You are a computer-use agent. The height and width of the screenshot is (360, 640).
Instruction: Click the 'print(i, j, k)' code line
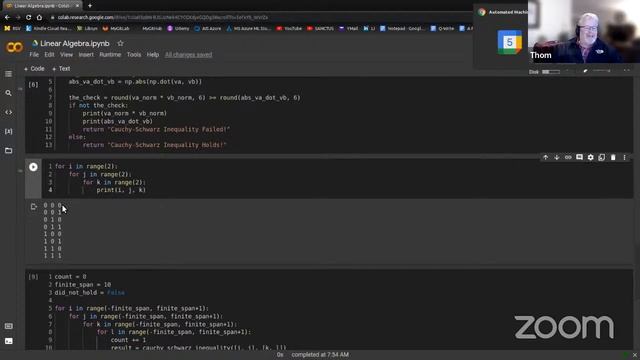121,190
